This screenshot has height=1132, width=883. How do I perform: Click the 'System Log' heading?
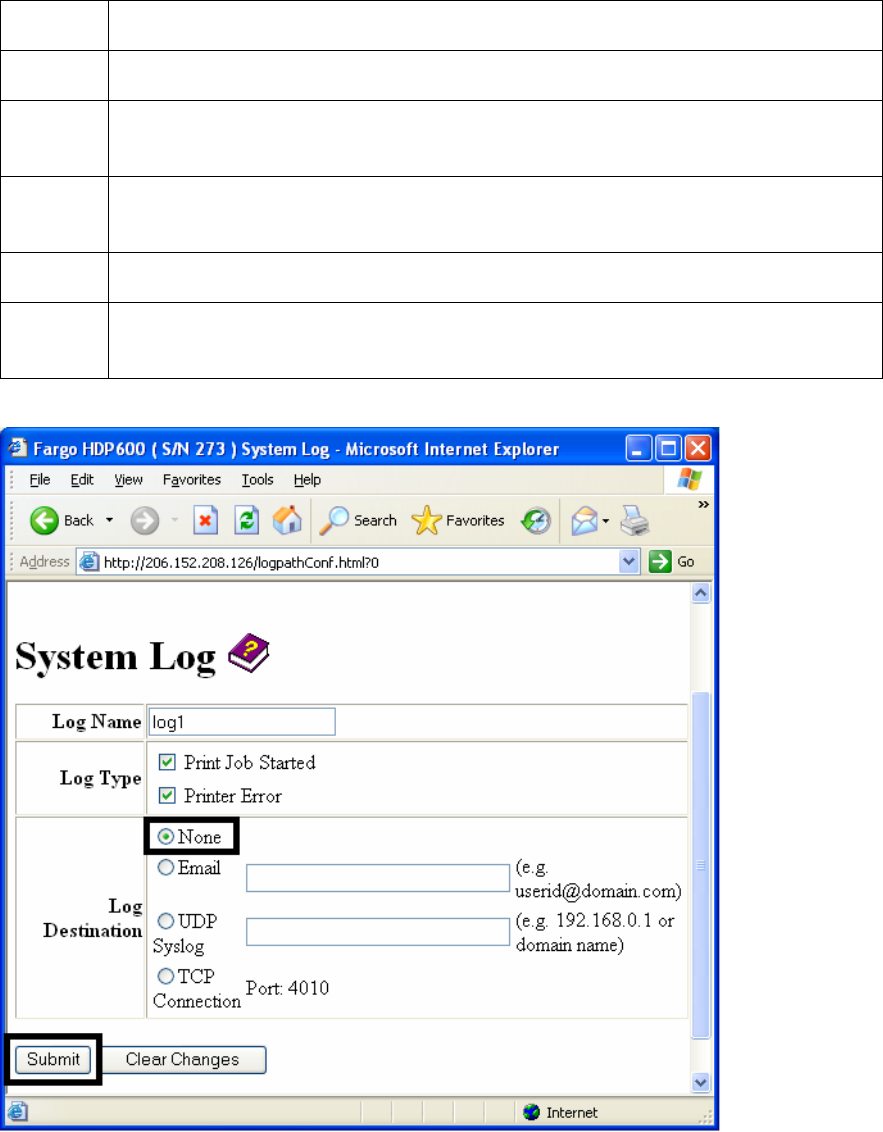click(116, 657)
